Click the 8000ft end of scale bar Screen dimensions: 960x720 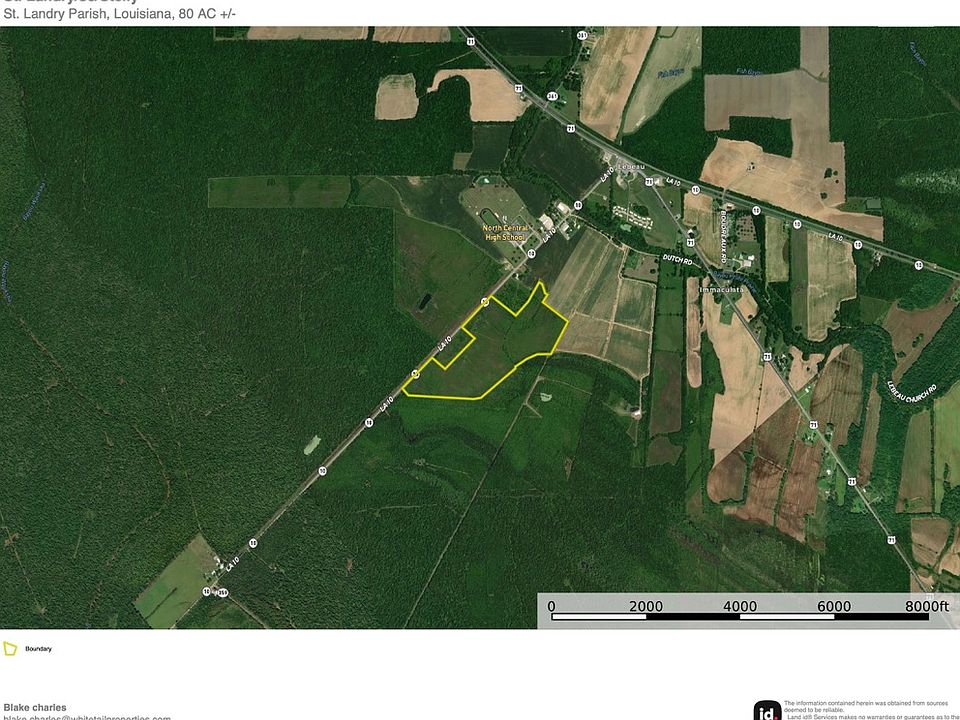coord(926,606)
